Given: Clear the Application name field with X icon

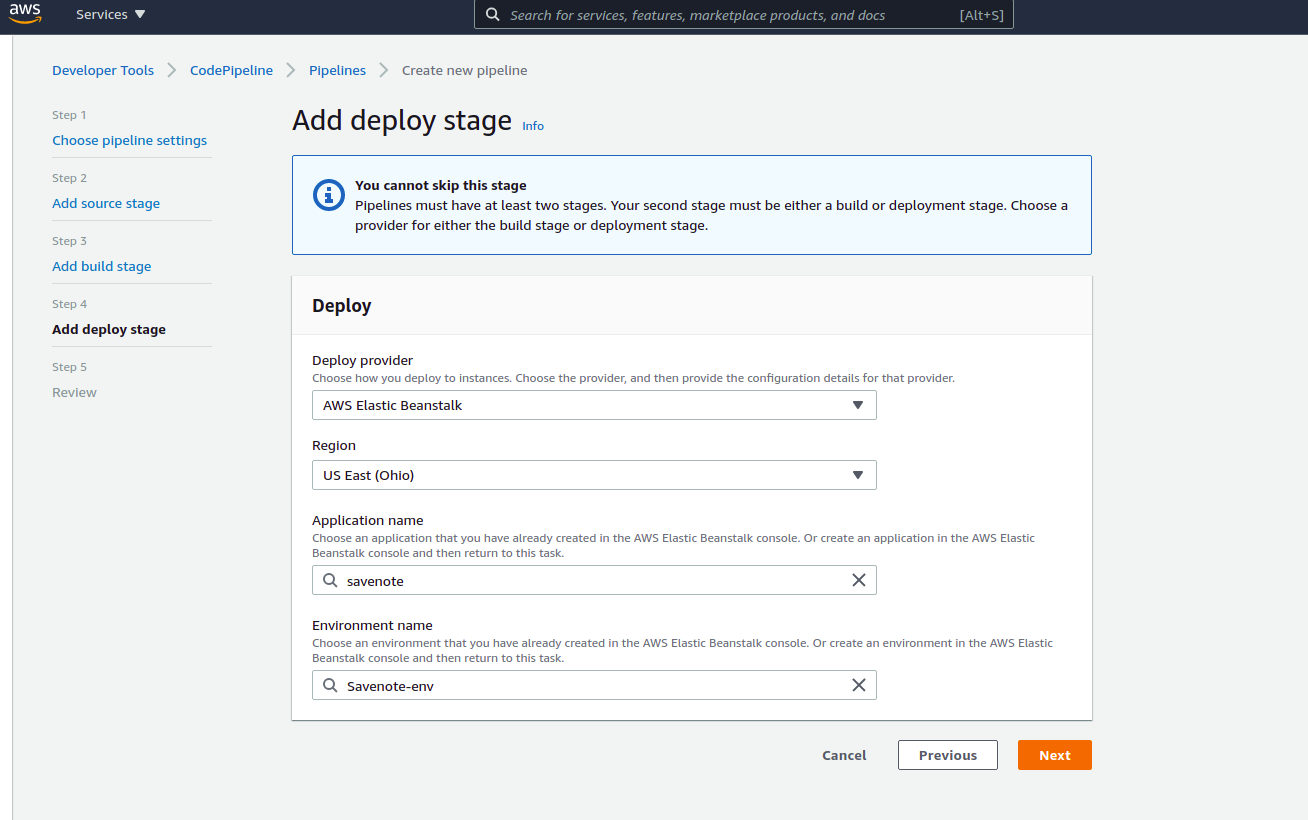Looking at the screenshot, I should coord(858,580).
